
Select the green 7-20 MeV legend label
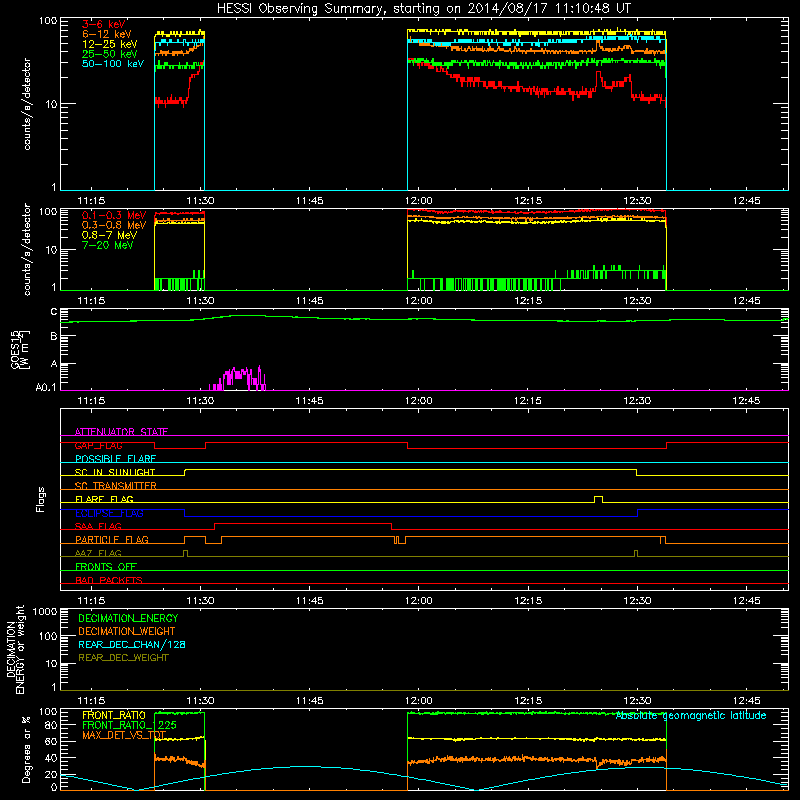(108, 245)
